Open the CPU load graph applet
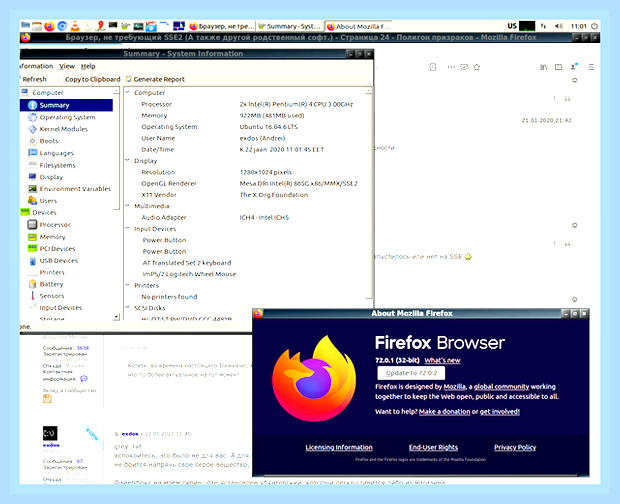The width and height of the screenshot is (620, 504). (x=527, y=26)
